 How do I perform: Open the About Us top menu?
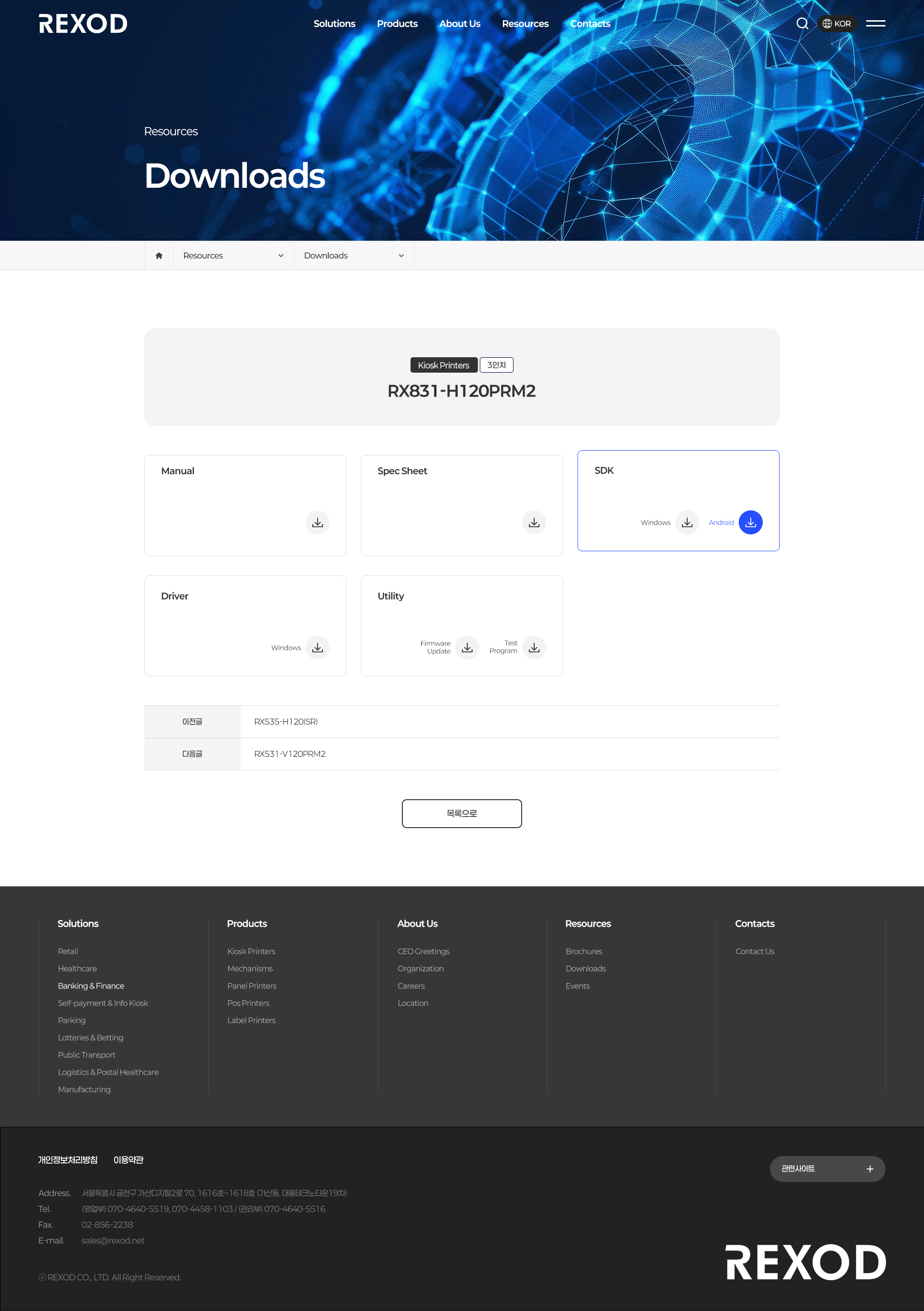click(x=460, y=24)
